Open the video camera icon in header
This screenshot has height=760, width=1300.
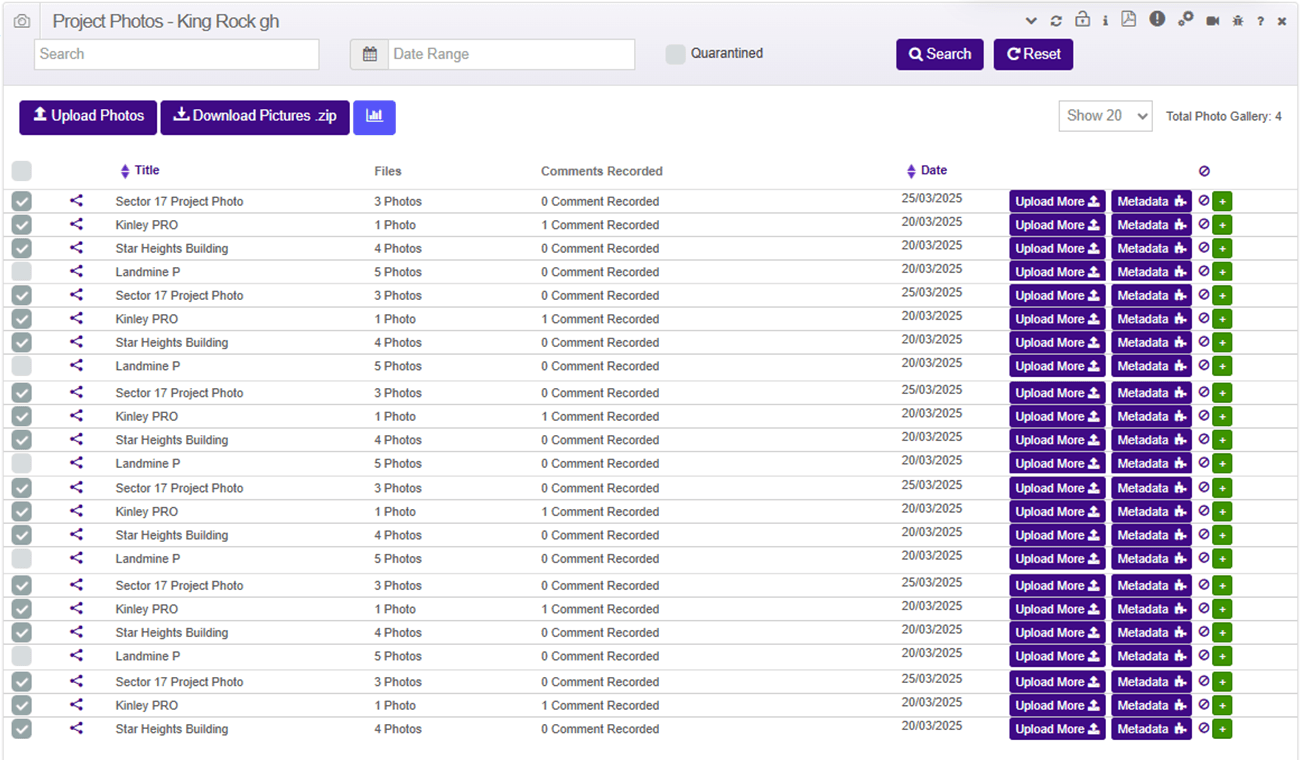(1212, 21)
